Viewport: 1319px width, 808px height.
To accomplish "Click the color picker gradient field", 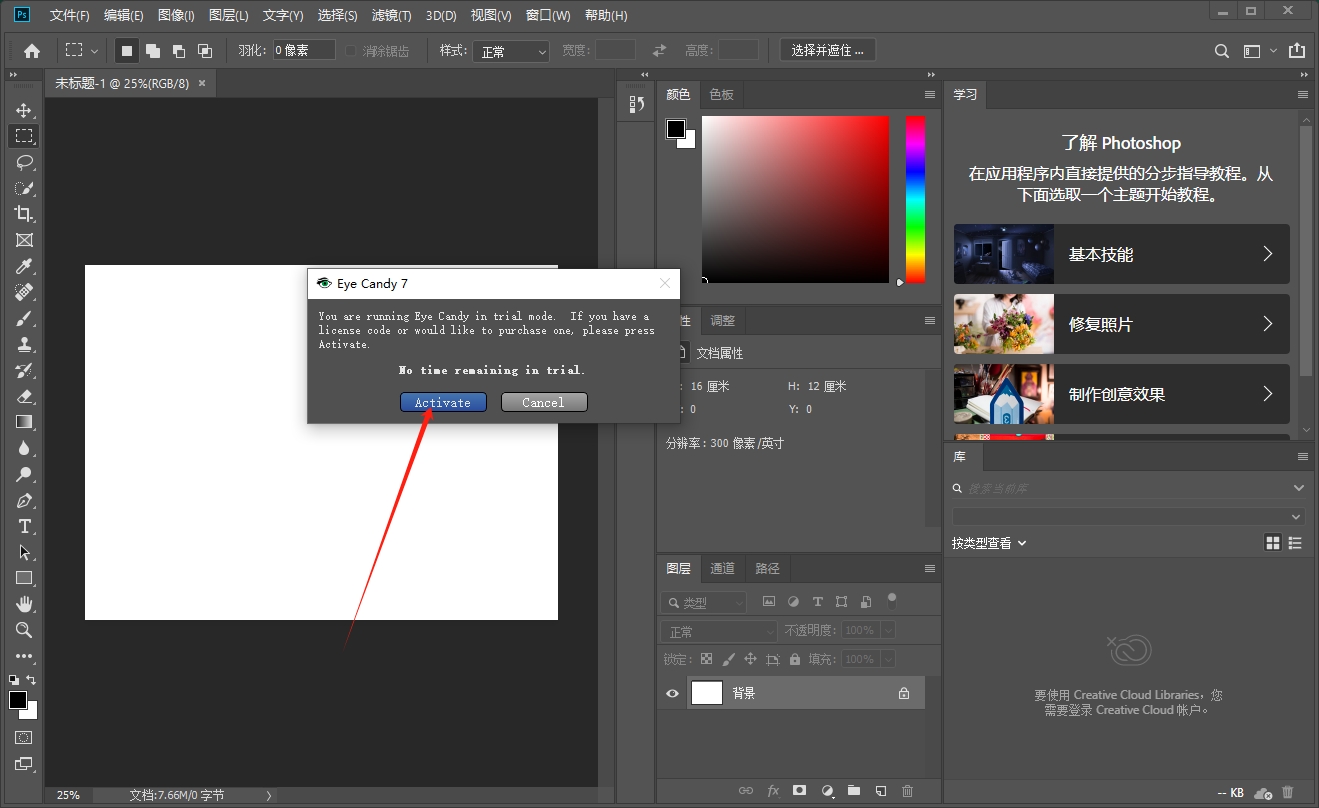I will [795, 199].
